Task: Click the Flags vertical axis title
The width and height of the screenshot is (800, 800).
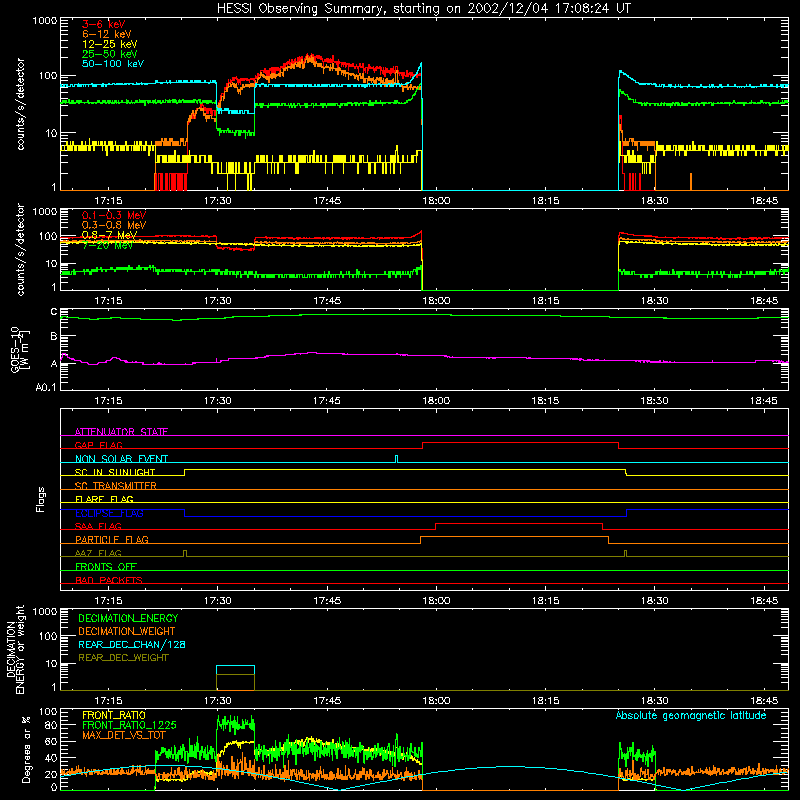Action: pos(41,499)
